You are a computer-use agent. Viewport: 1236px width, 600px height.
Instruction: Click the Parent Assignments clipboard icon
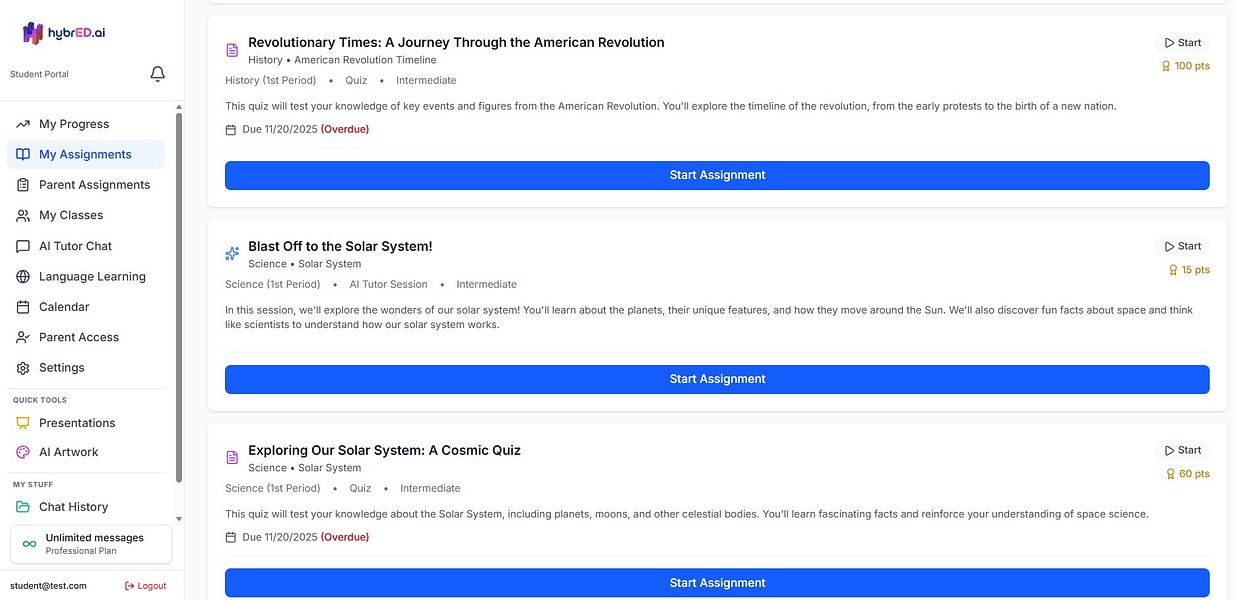pos(23,185)
